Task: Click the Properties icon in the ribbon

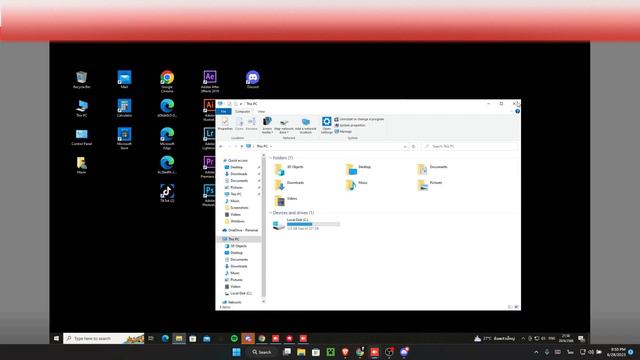Action: (225, 124)
